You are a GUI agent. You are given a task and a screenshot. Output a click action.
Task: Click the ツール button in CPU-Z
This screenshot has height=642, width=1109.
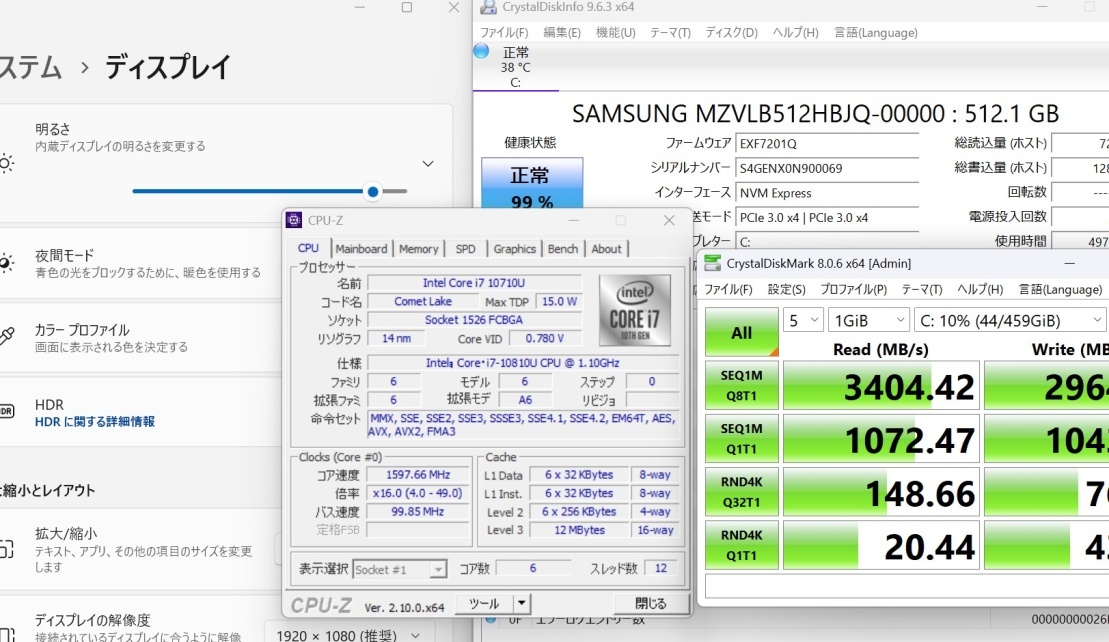coord(484,604)
